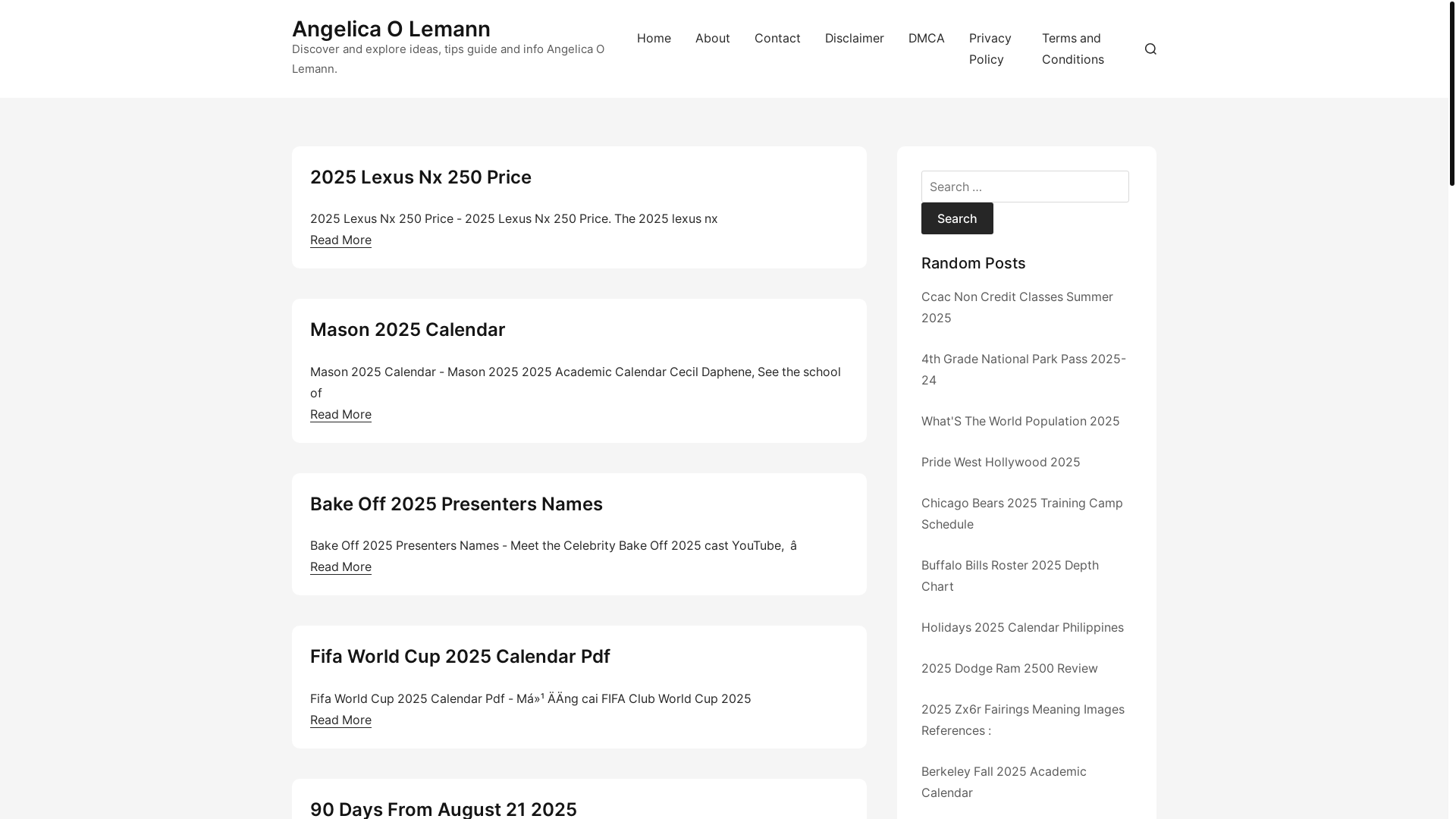Open the Privacy Policy page

(990, 49)
